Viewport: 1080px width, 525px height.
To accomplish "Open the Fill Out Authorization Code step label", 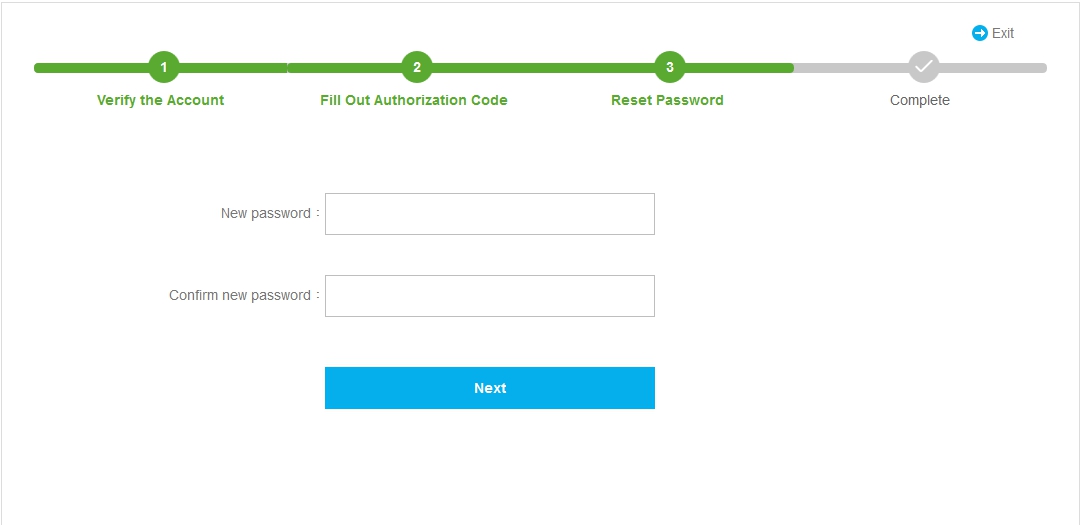I will tap(414, 100).
